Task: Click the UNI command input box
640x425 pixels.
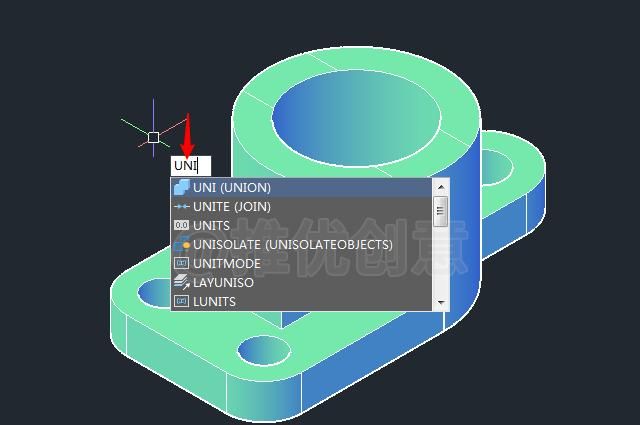Action: coord(185,166)
